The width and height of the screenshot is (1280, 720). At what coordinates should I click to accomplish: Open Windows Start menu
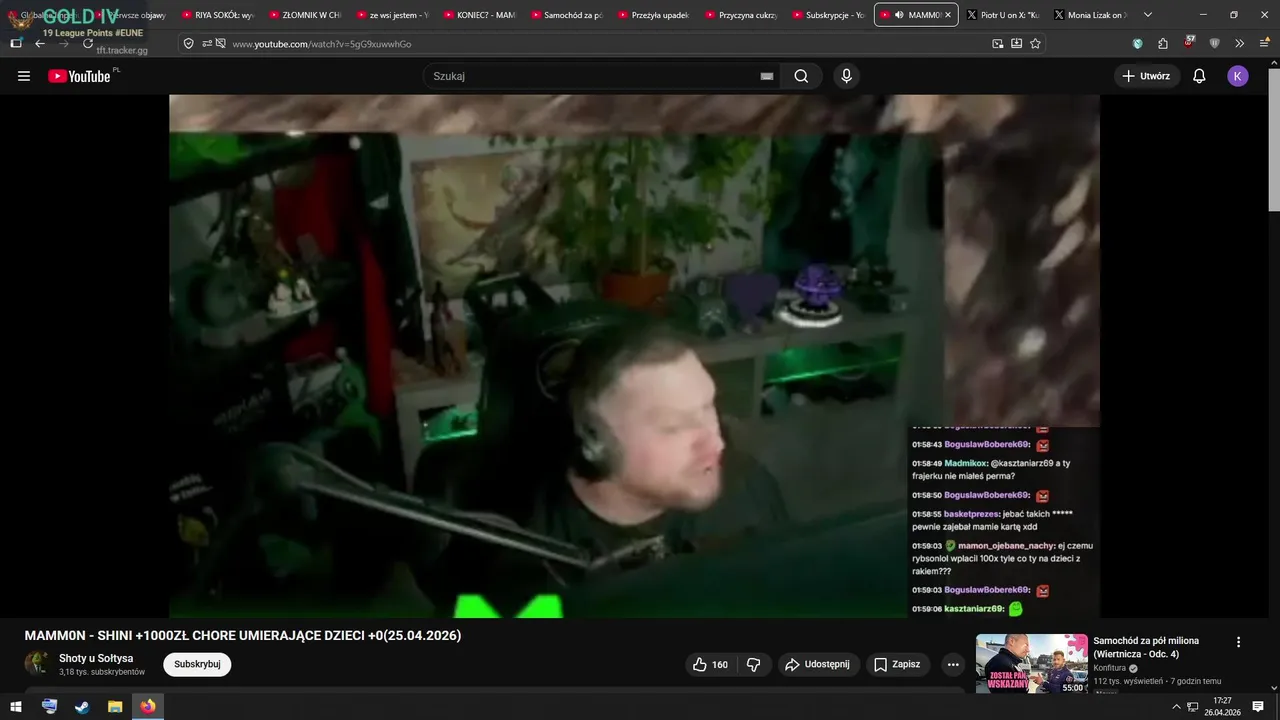pyautogui.click(x=16, y=706)
